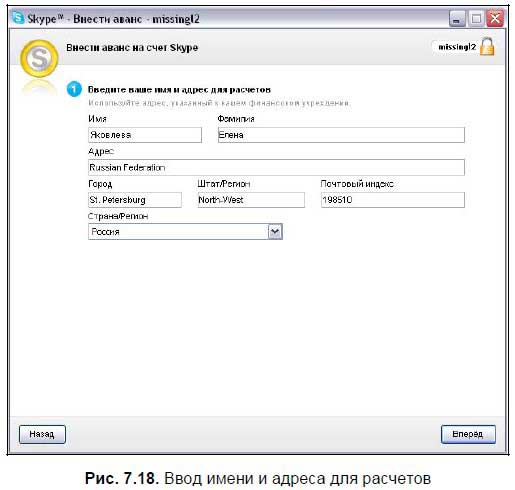Click the missingl2 account name badge
Viewport: 515px width, 490px height.
point(457,47)
